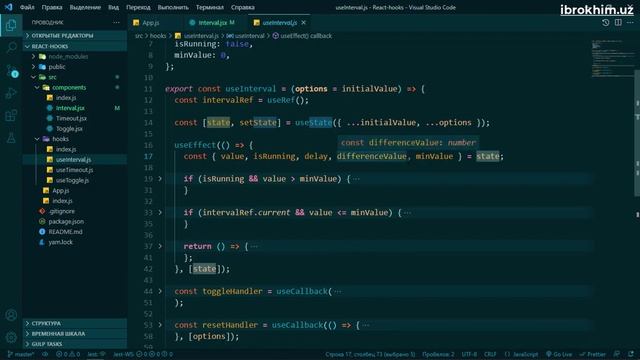Viewport: 640px width, 360px height.
Task: Click Go Live in status bar
Action: [559, 354]
